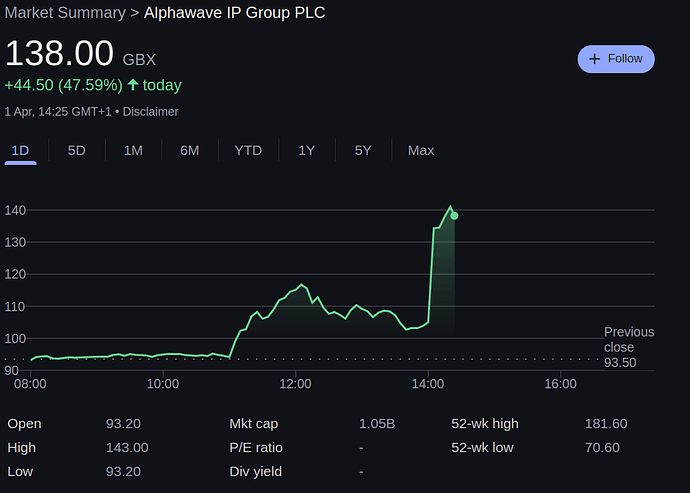
Task: Click the P/E ratio label
Action: pos(256,448)
